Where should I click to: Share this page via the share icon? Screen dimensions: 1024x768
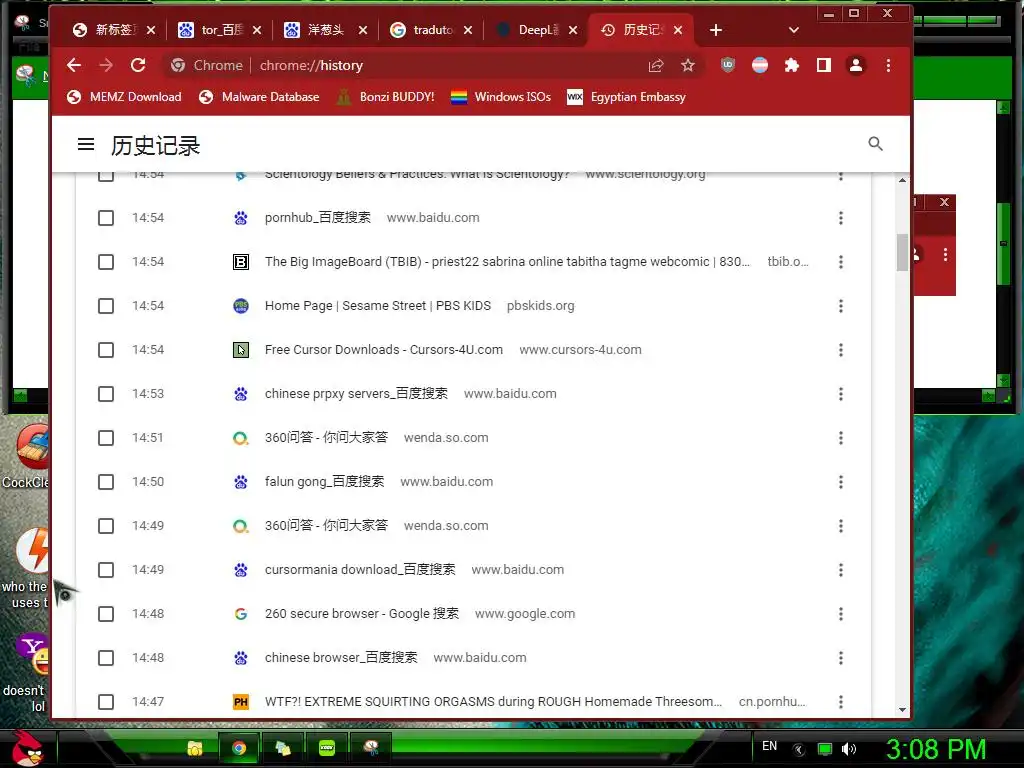pyautogui.click(x=656, y=65)
